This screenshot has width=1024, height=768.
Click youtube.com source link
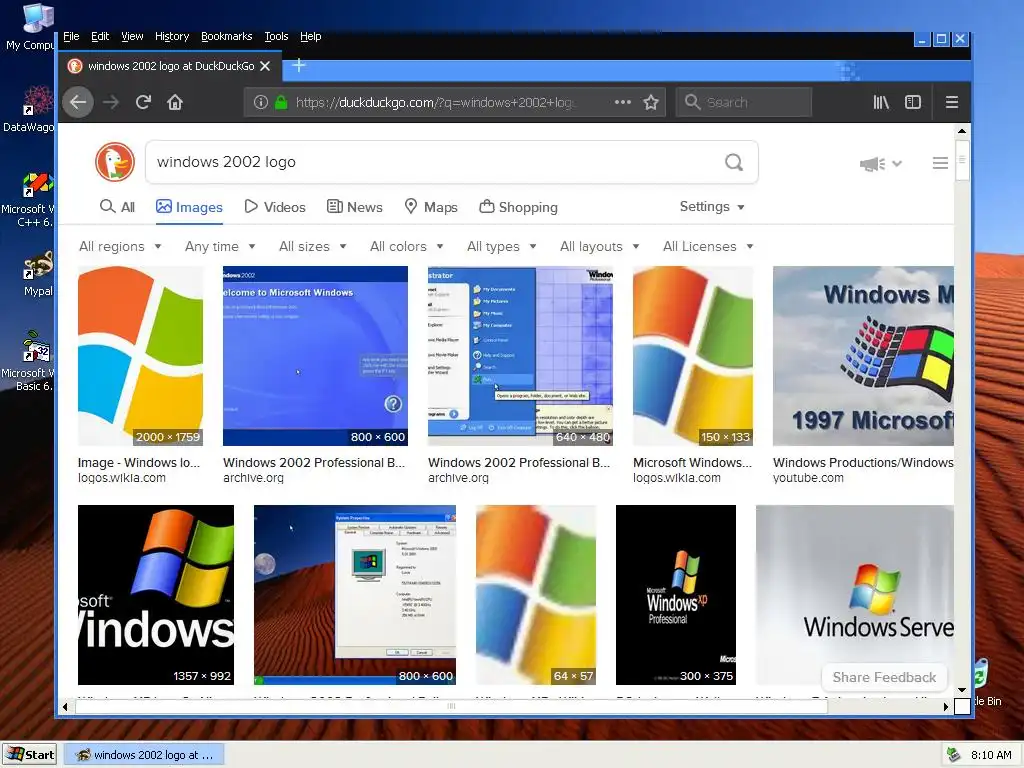pyautogui.click(x=808, y=478)
